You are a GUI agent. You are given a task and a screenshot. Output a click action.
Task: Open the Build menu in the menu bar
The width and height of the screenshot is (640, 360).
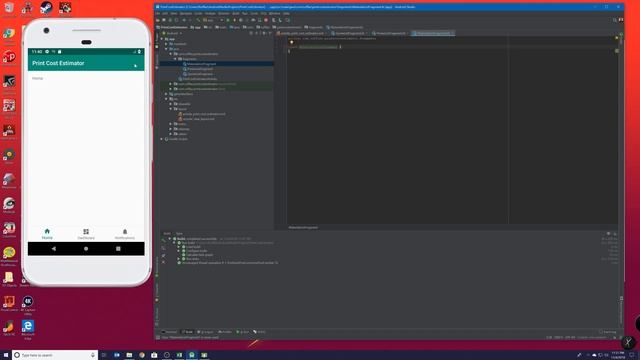click(x=236, y=13)
